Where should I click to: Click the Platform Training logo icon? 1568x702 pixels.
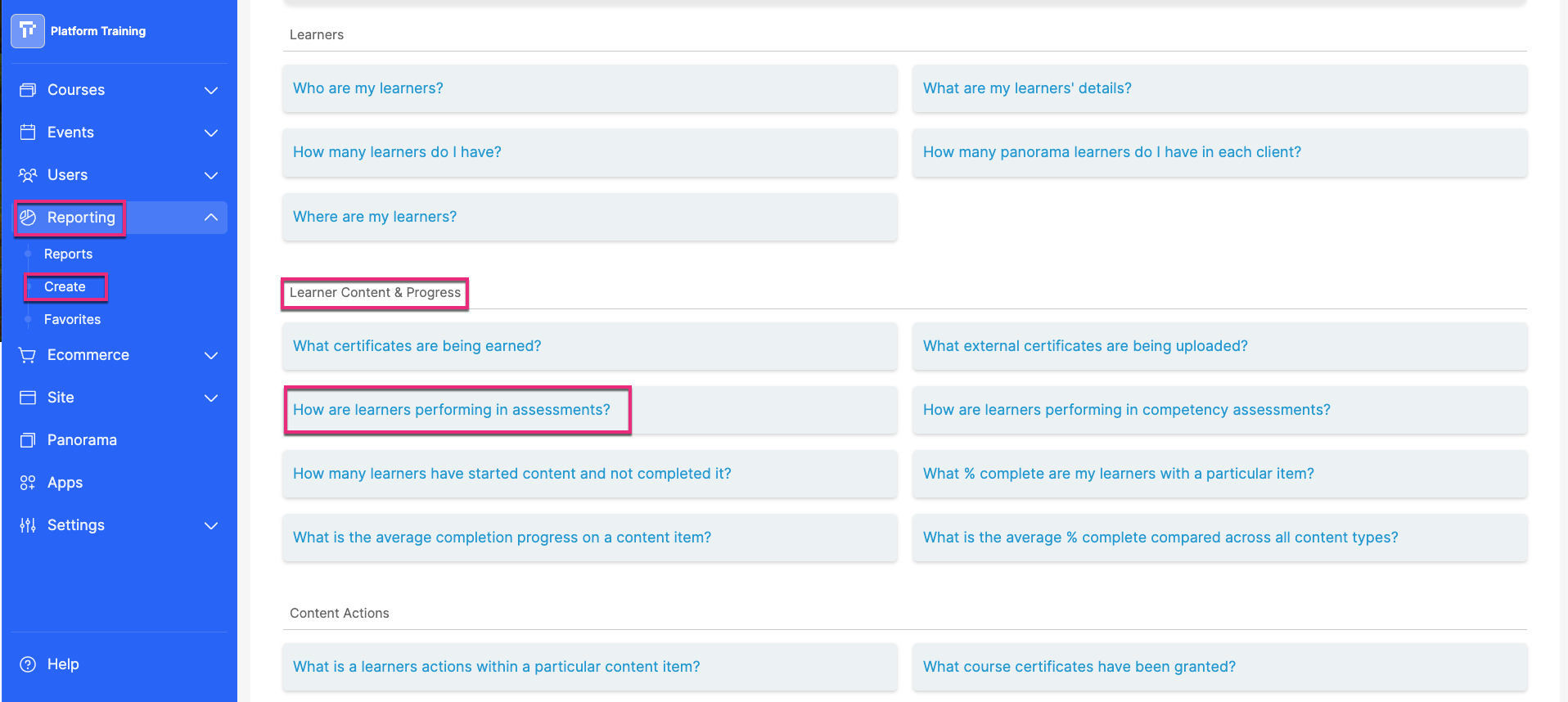point(28,31)
